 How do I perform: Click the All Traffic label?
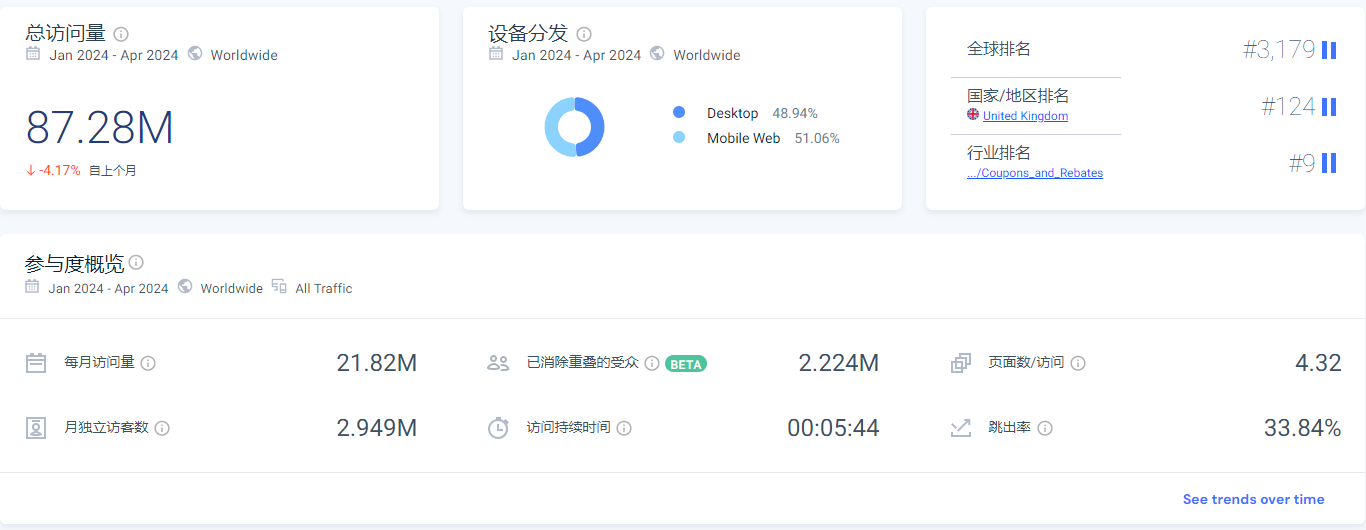point(324,288)
